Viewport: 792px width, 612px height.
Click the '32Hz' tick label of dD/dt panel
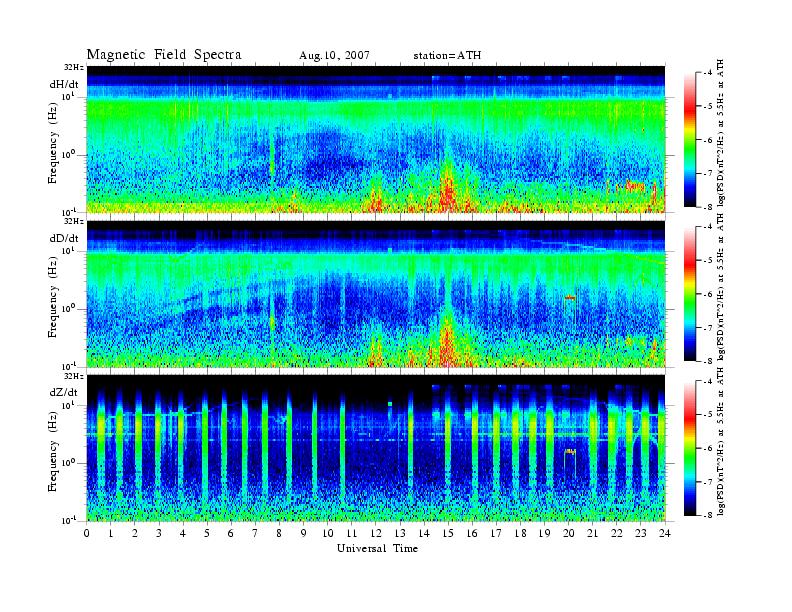click(x=74, y=221)
